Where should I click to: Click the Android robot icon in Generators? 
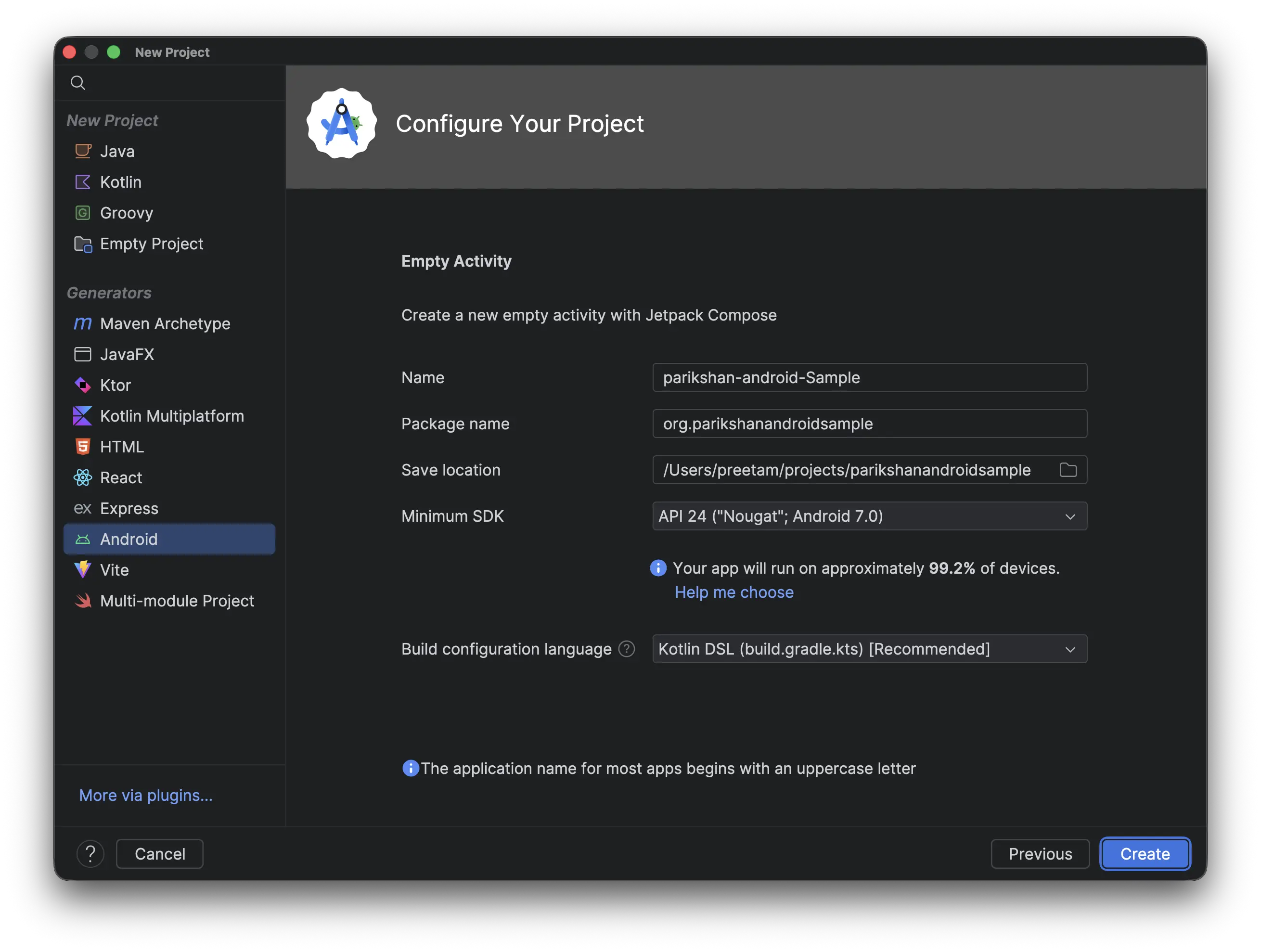pyautogui.click(x=83, y=539)
